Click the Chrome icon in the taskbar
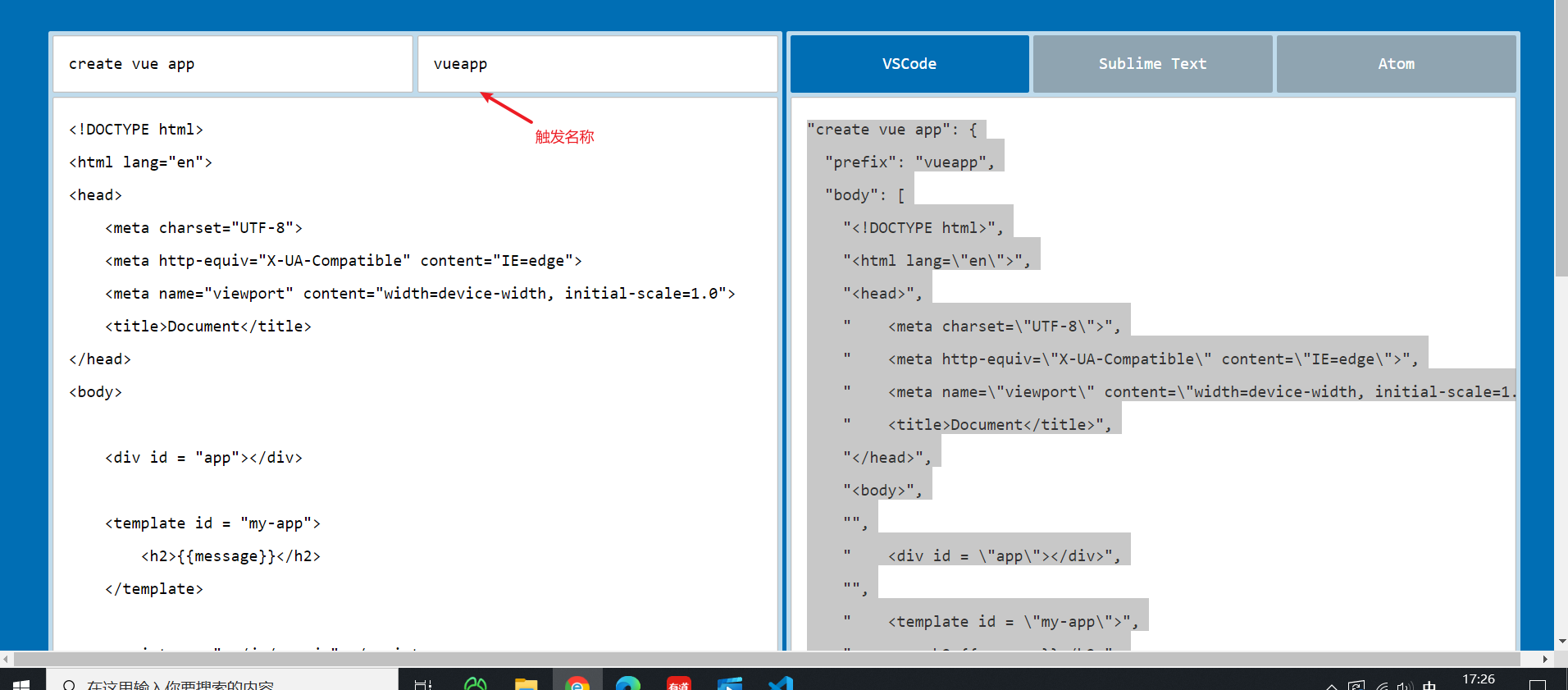1568x690 pixels. click(x=577, y=683)
